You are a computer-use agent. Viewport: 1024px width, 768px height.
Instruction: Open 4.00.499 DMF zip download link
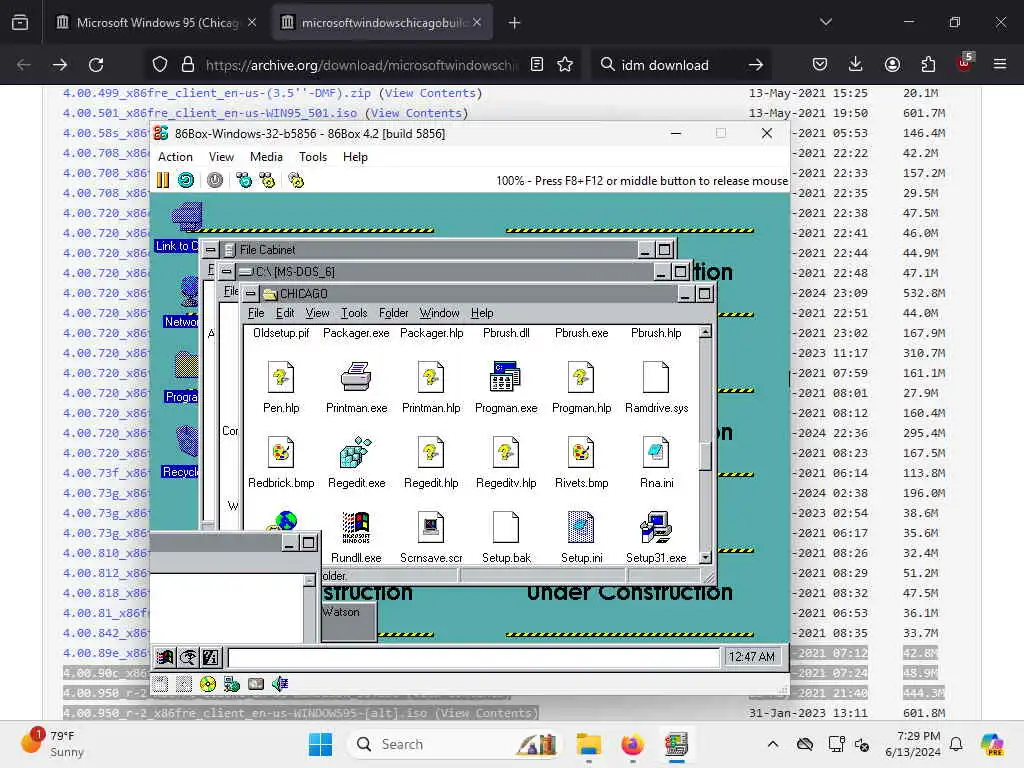tap(217, 93)
